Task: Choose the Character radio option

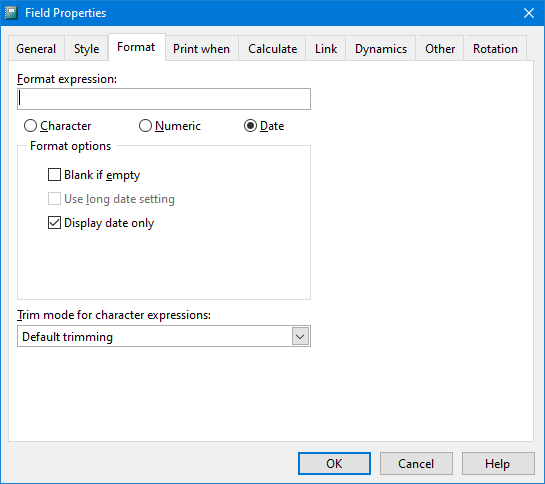Action: [58, 126]
